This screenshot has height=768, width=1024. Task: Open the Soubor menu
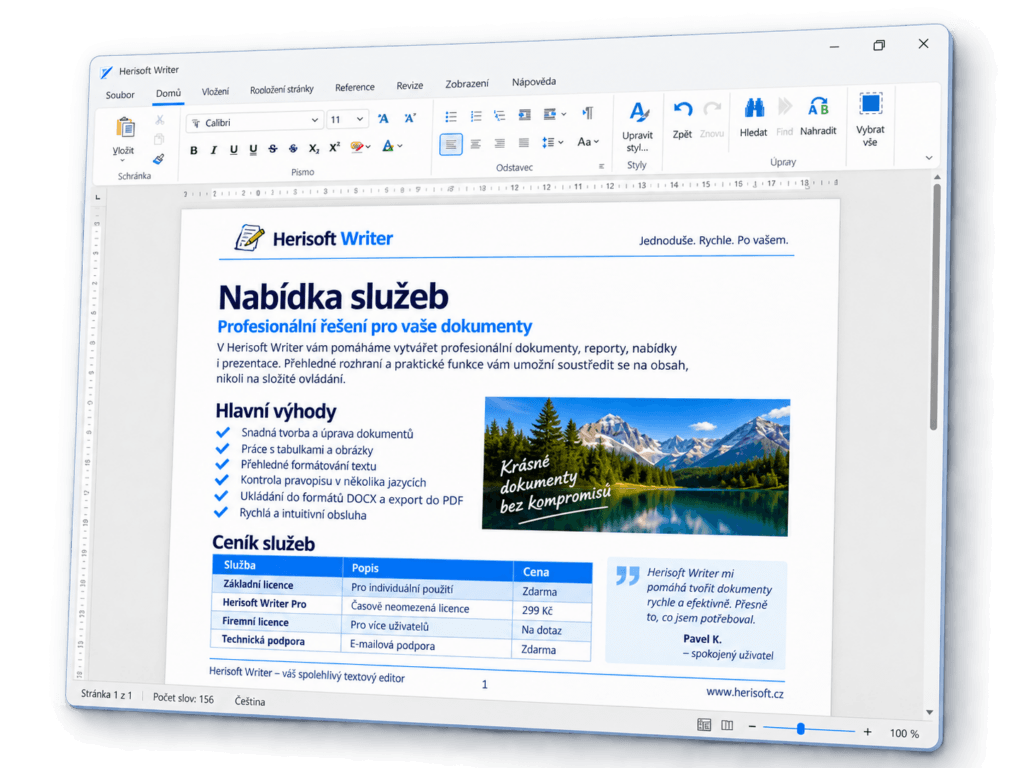point(120,95)
